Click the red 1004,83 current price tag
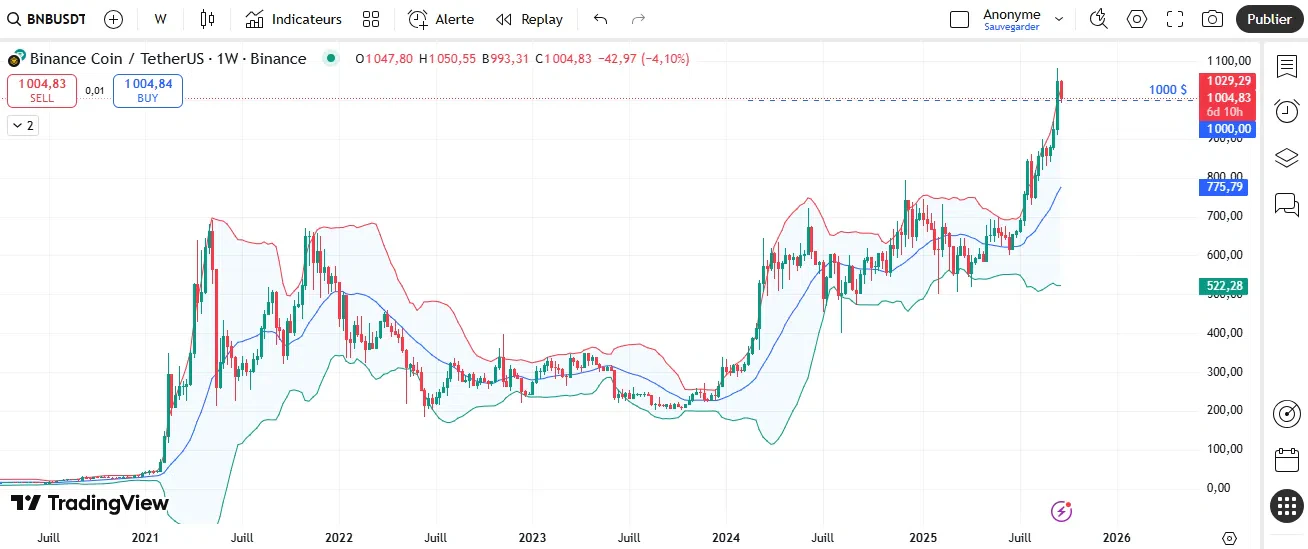Screen dimensions: 1308x549 (1229, 98)
